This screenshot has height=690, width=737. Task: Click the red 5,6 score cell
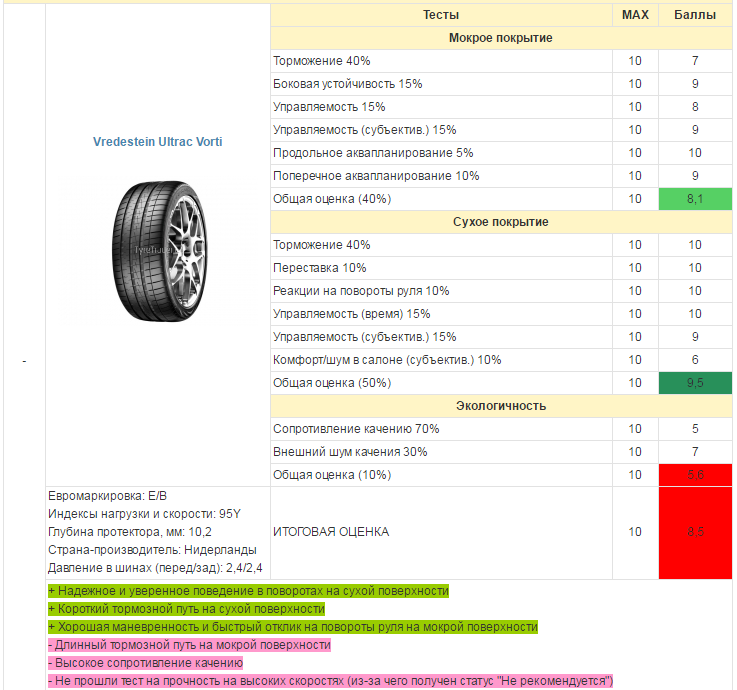[694, 475]
